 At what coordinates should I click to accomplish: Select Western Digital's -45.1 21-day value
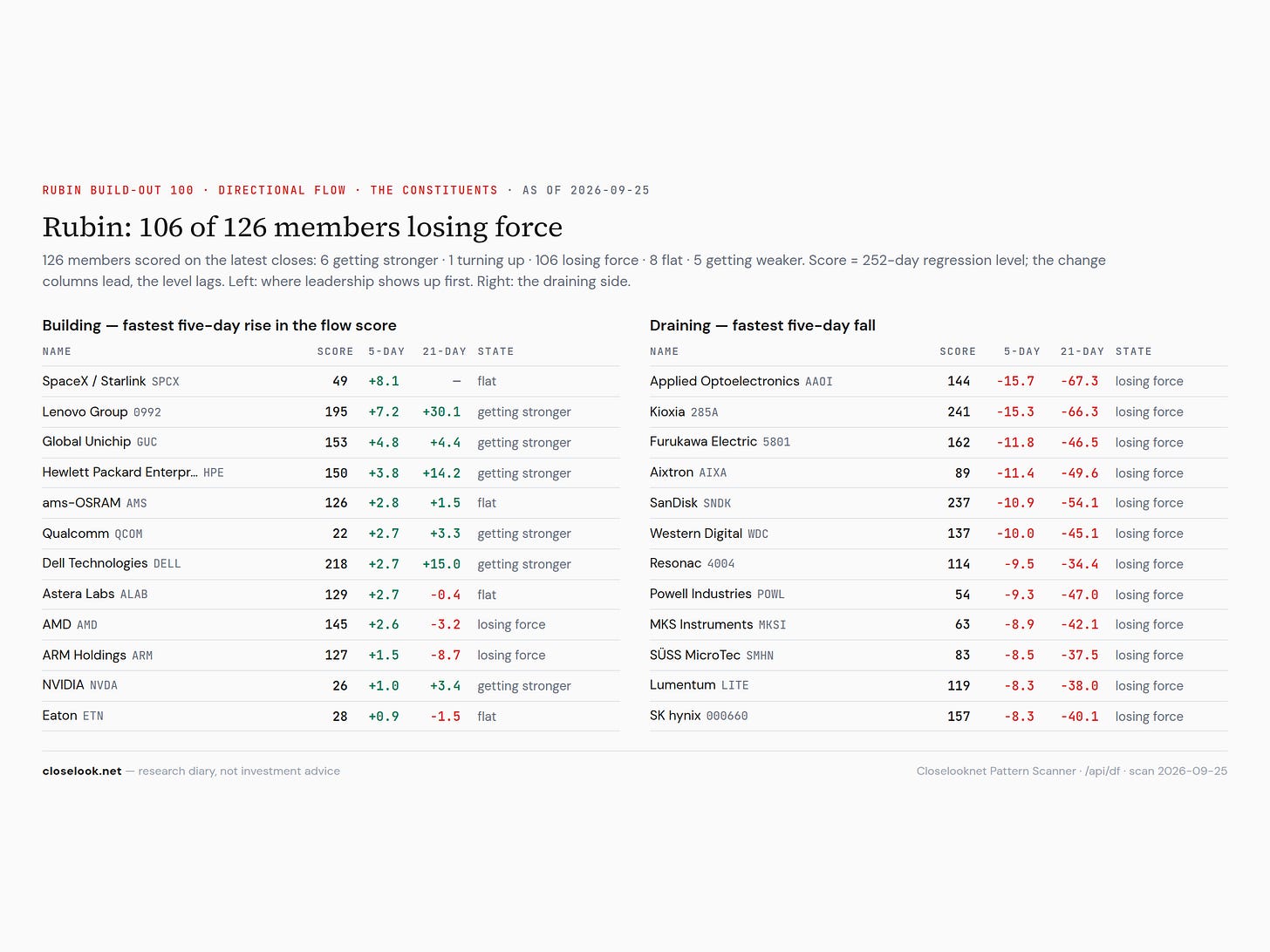point(1080,534)
